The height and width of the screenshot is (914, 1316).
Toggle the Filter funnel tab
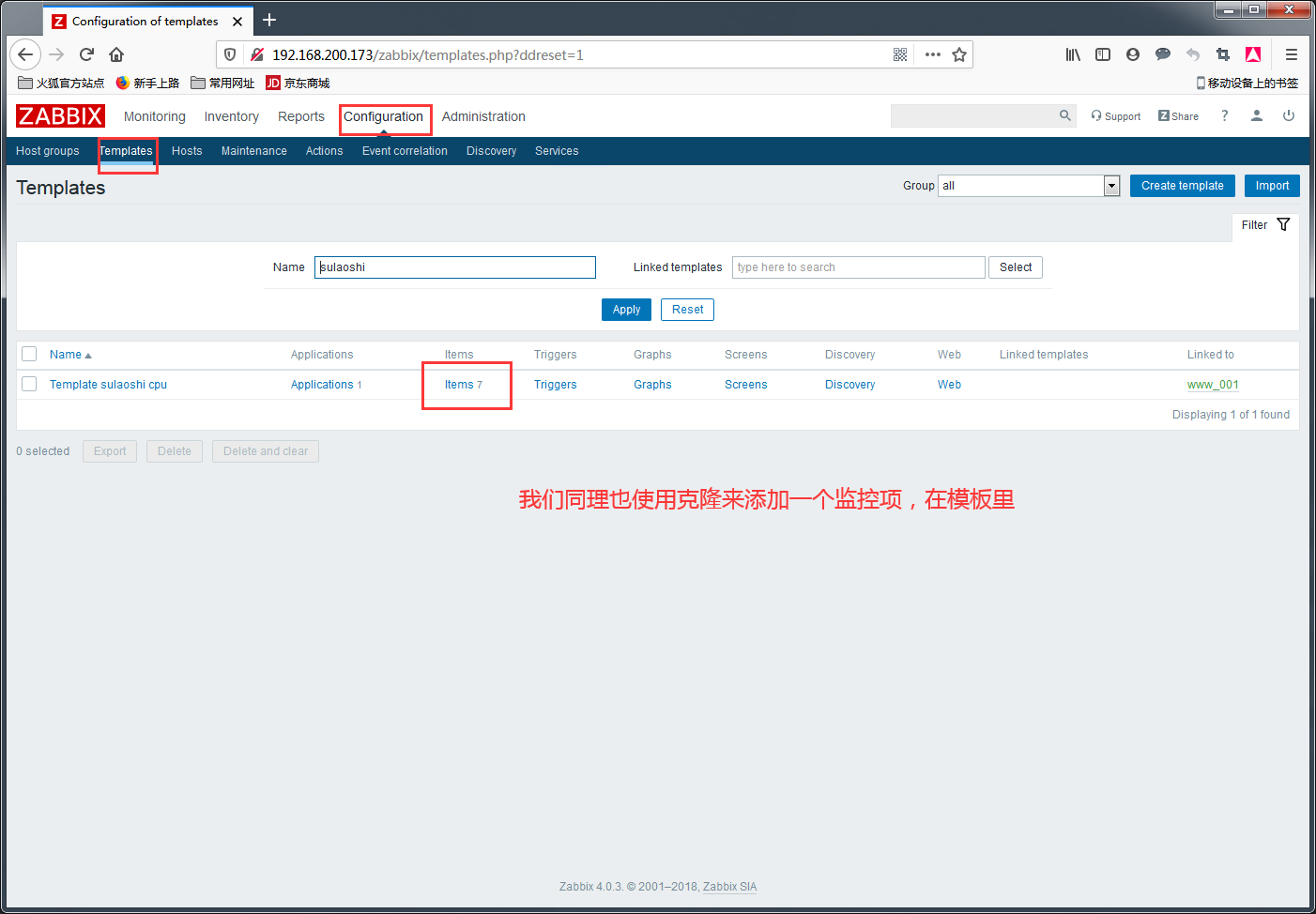[x=1265, y=225]
